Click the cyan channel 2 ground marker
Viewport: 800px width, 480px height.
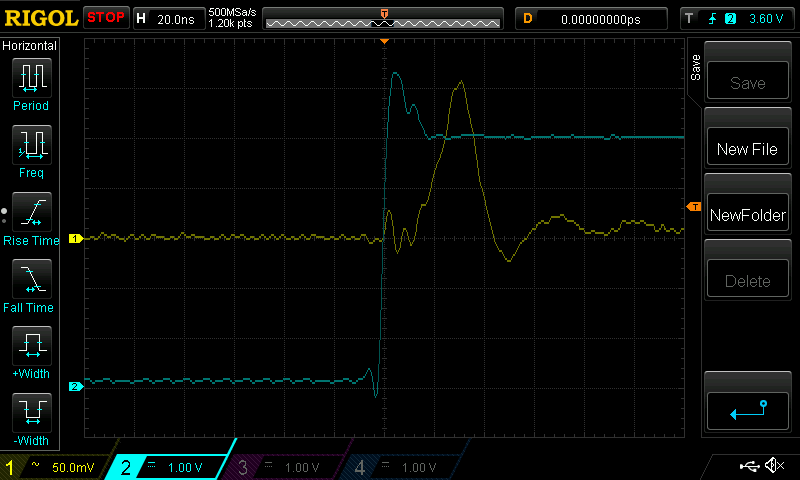pyautogui.click(x=76, y=386)
